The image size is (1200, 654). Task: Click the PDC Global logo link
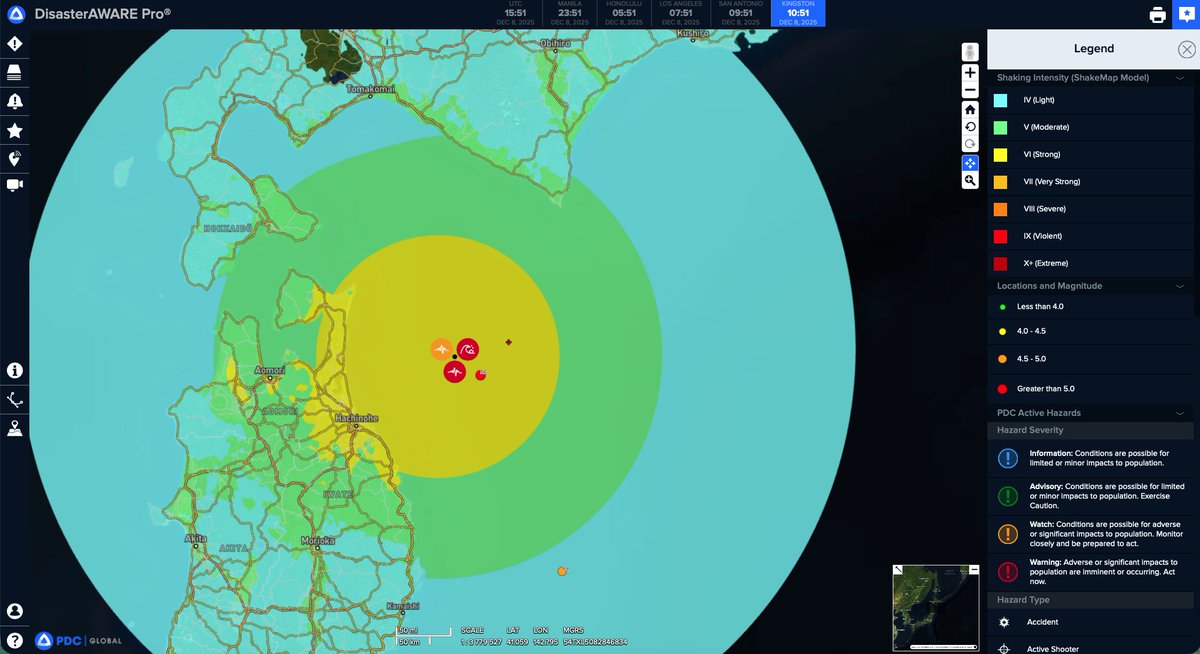[x=78, y=640]
